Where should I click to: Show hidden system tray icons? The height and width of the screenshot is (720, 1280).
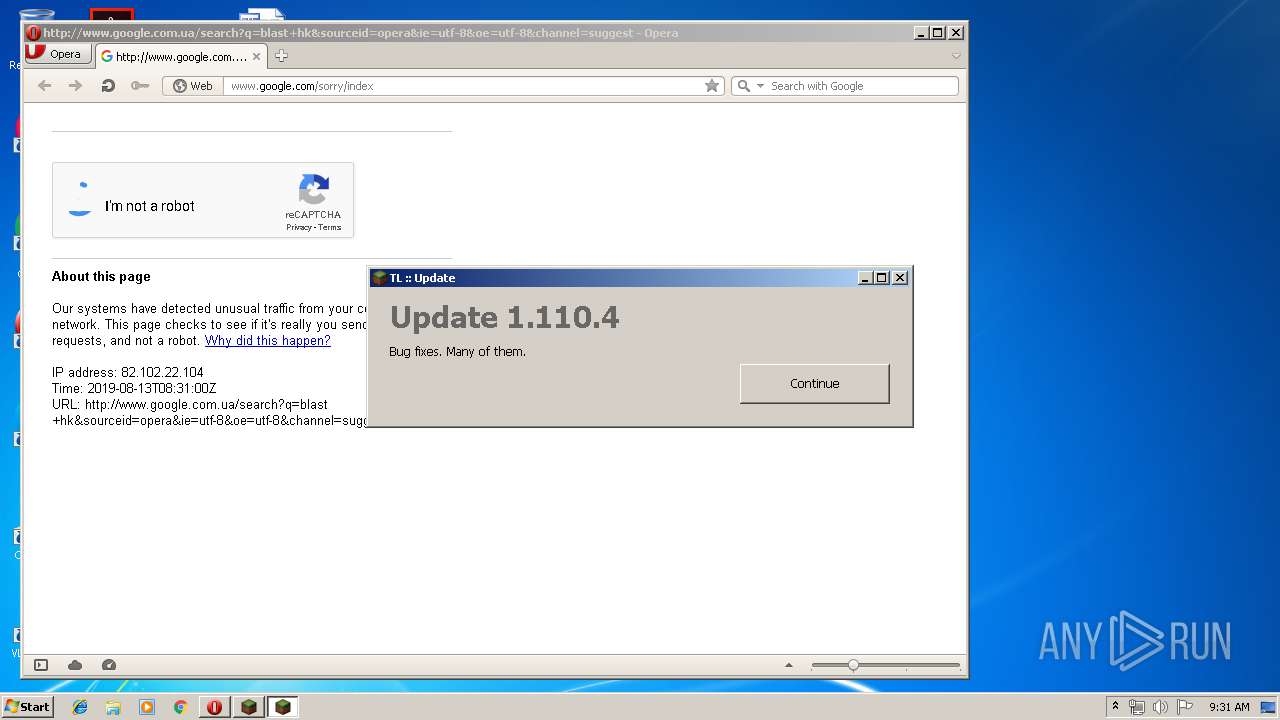pyautogui.click(x=1115, y=707)
